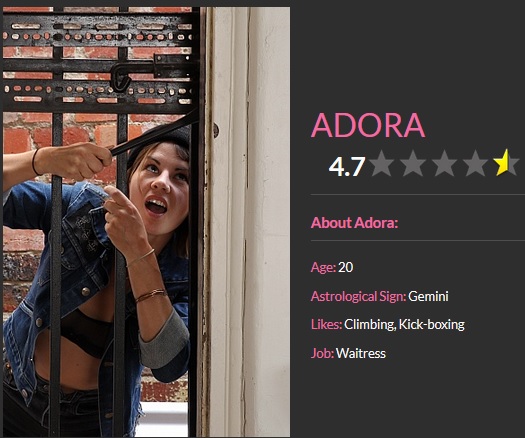This screenshot has height=438, width=525.
Task: Click the Waitress job text
Action: click(361, 353)
